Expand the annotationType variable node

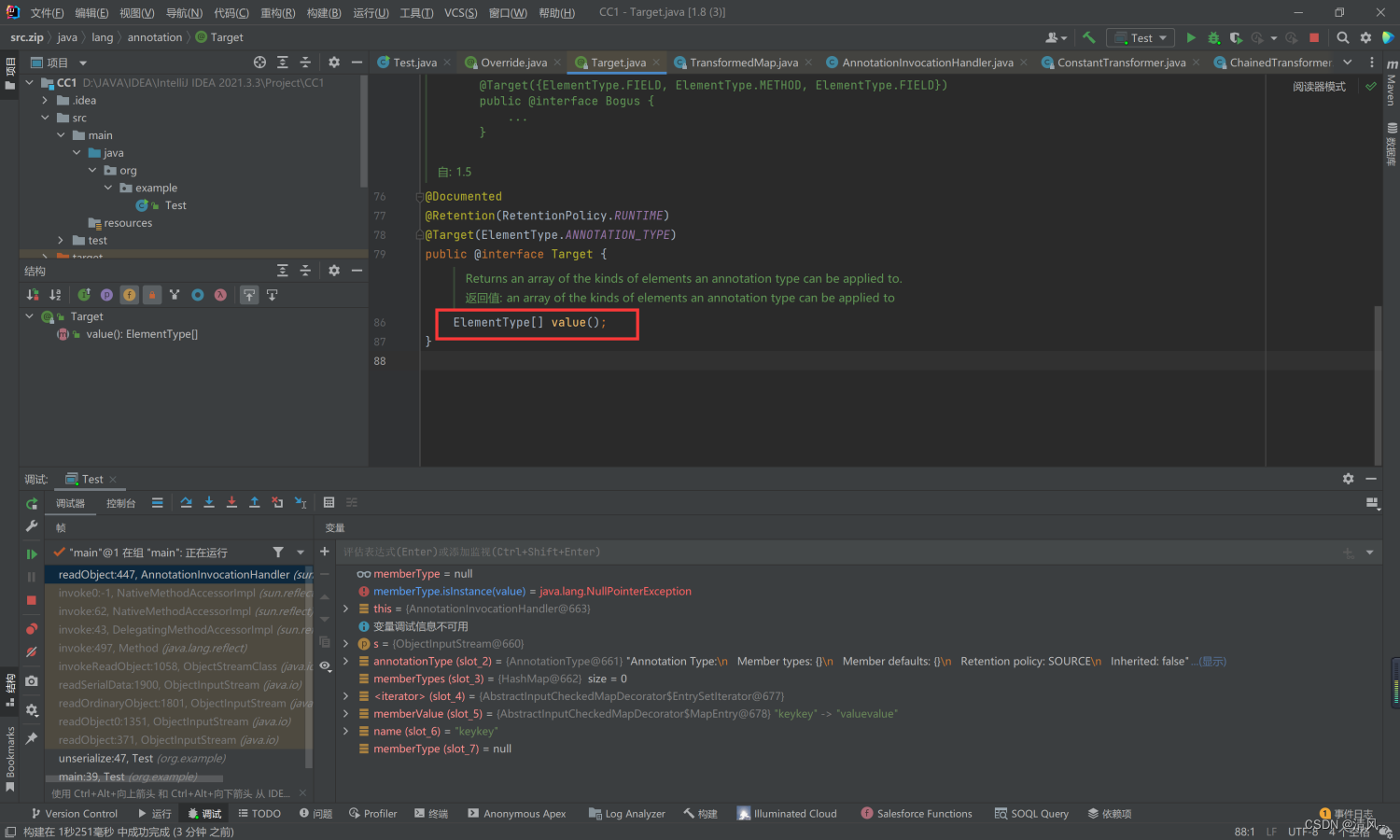tap(346, 662)
